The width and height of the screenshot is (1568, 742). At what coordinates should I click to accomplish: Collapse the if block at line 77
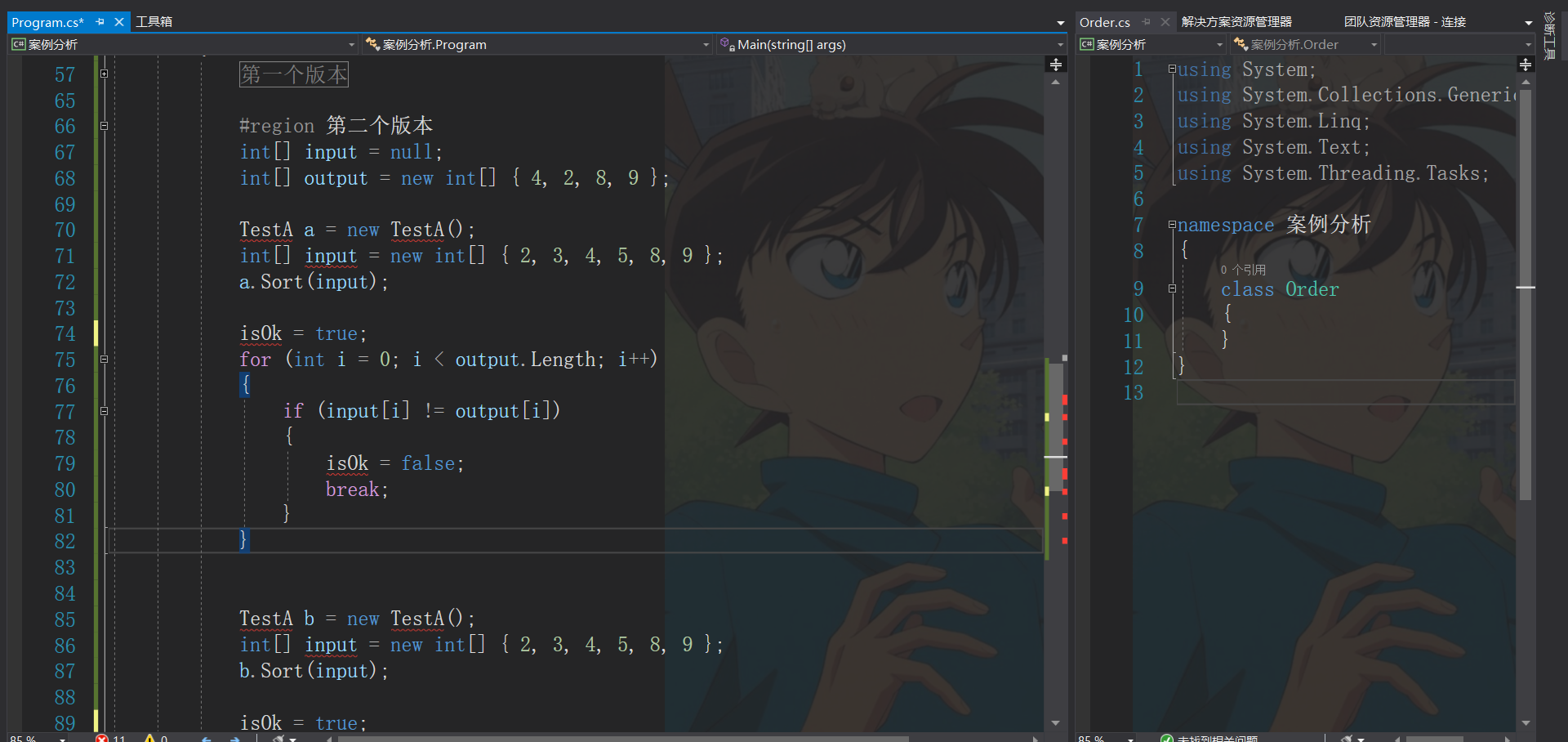coord(104,411)
